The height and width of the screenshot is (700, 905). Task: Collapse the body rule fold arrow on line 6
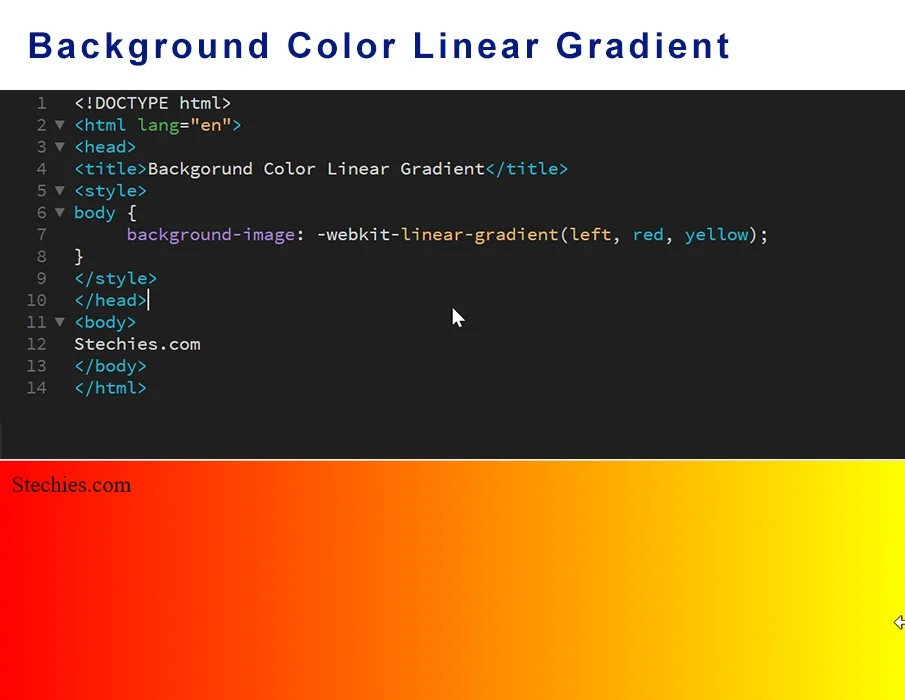(59, 212)
